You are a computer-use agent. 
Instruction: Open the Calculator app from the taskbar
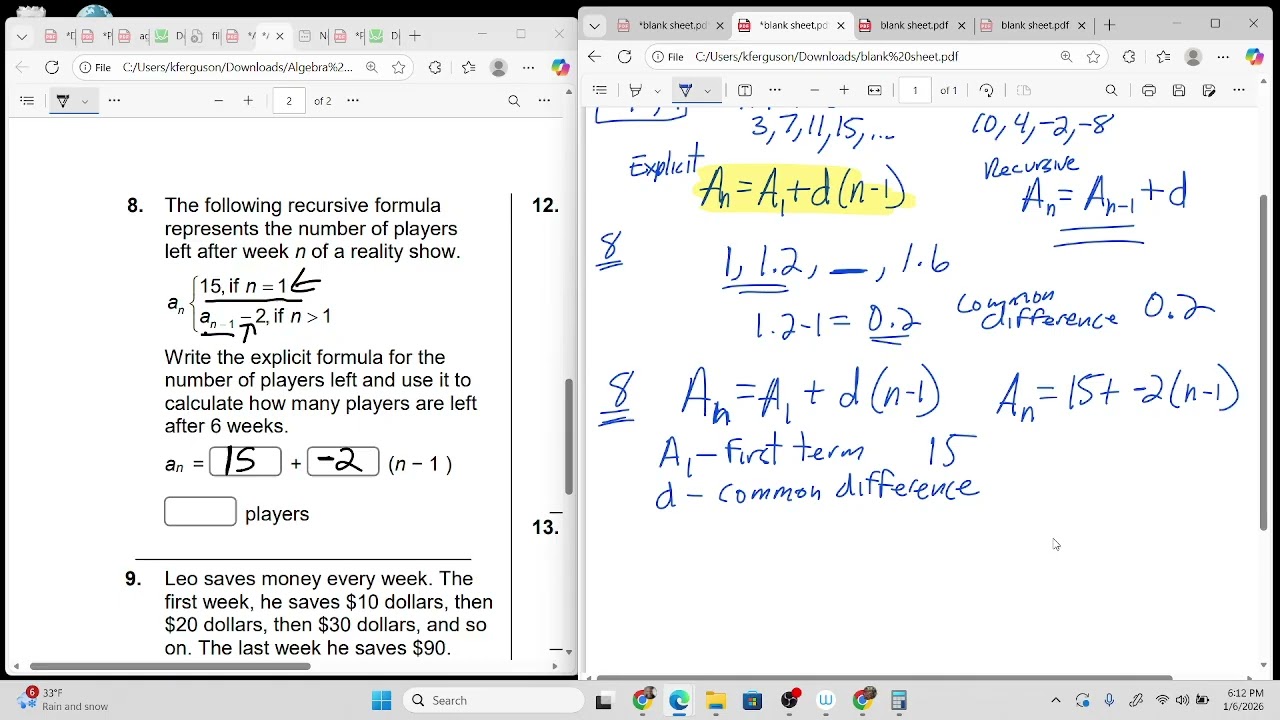coord(899,701)
